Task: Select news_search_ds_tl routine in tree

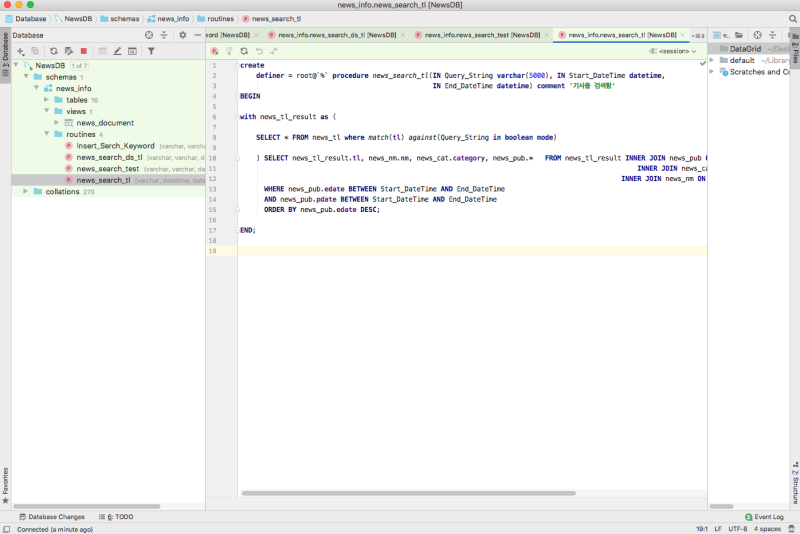Action: click(109, 157)
